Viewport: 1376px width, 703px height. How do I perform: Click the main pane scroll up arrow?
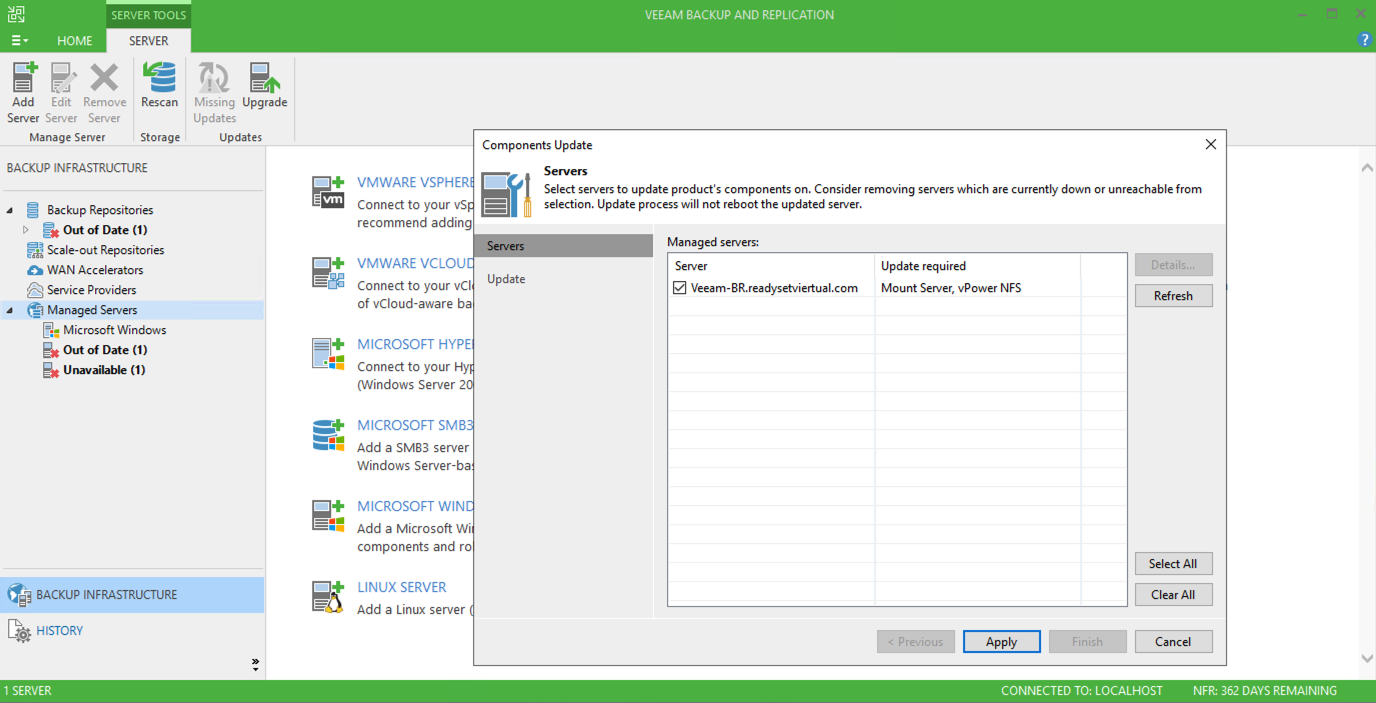[1367, 168]
